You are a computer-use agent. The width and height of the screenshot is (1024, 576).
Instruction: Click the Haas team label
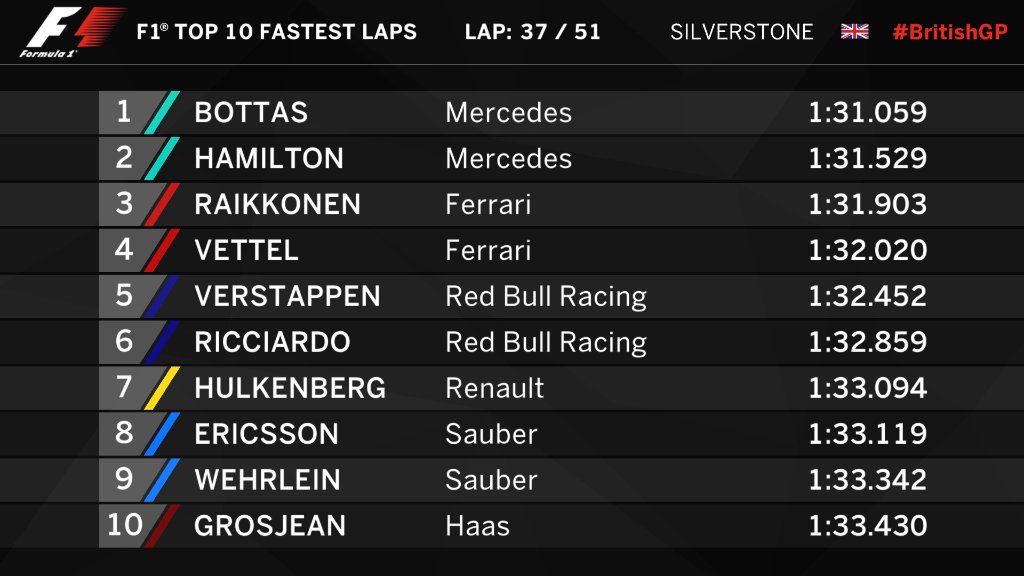point(477,526)
